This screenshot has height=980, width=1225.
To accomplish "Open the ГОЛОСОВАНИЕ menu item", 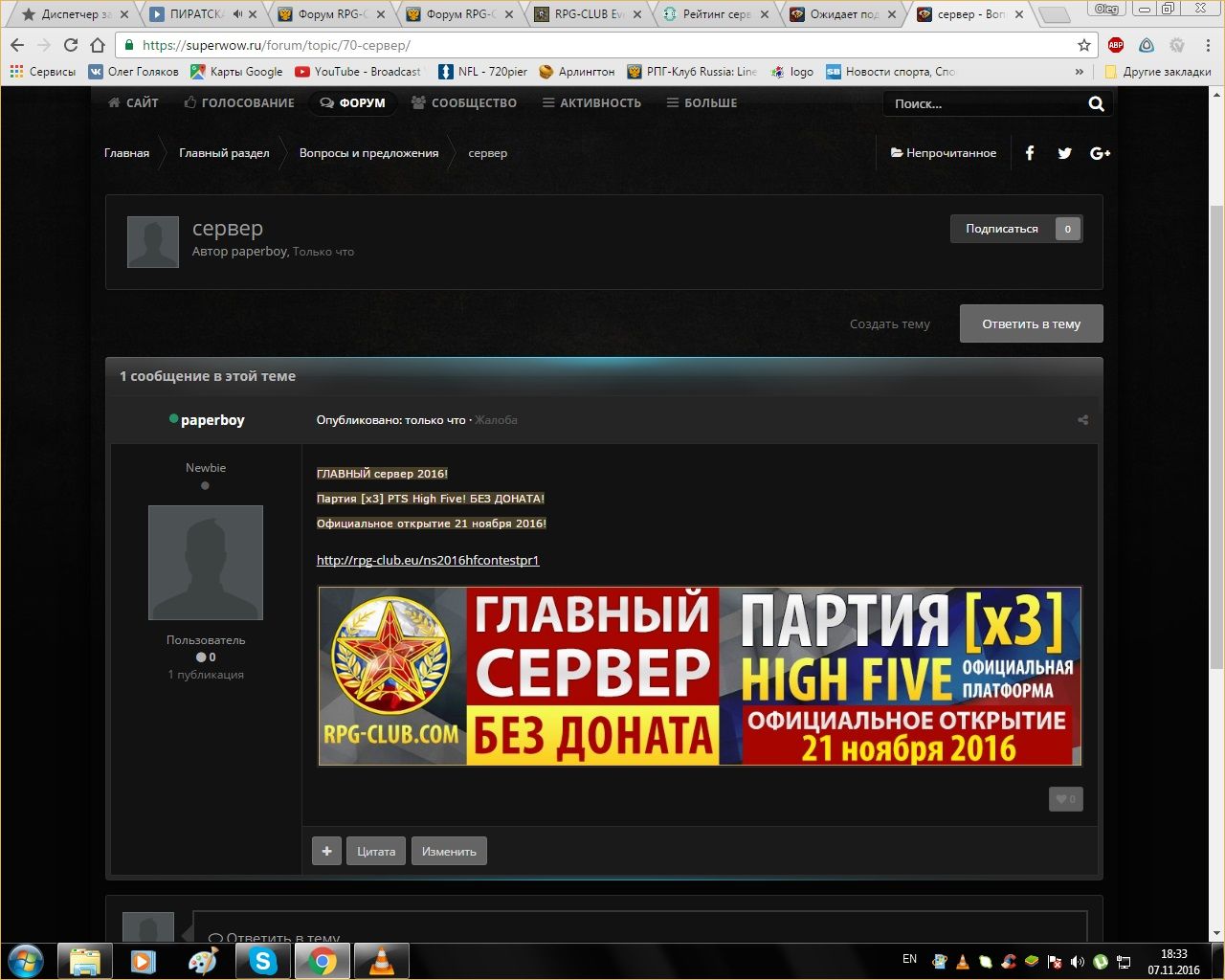I will pyautogui.click(x=239, y=102).
